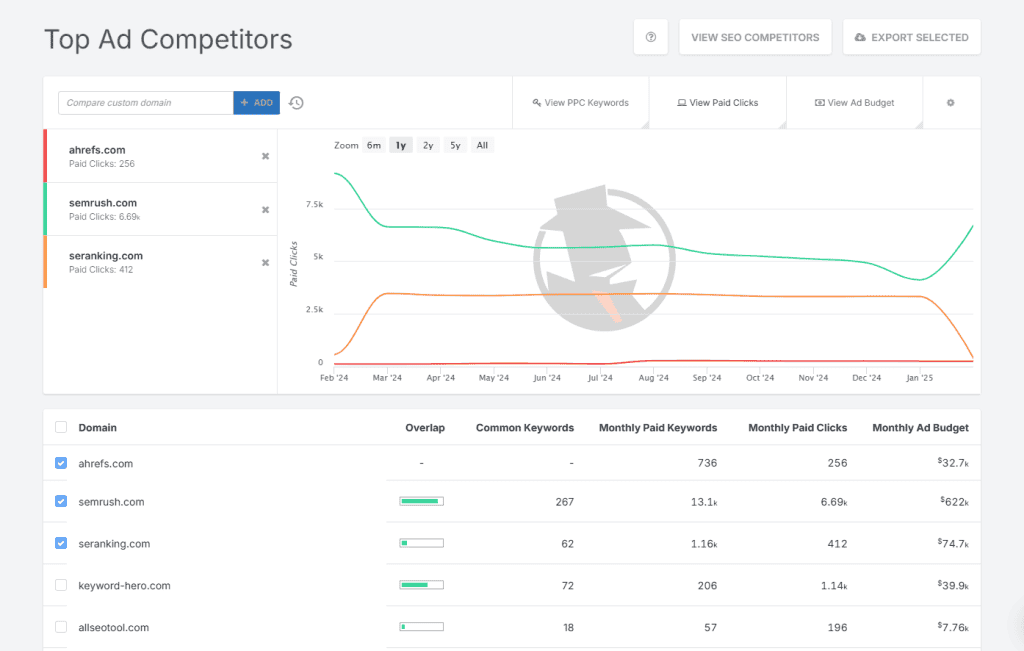Click the Domain column header
The width and height of the screenshot is (1024, 651).
tap(97, 428)
